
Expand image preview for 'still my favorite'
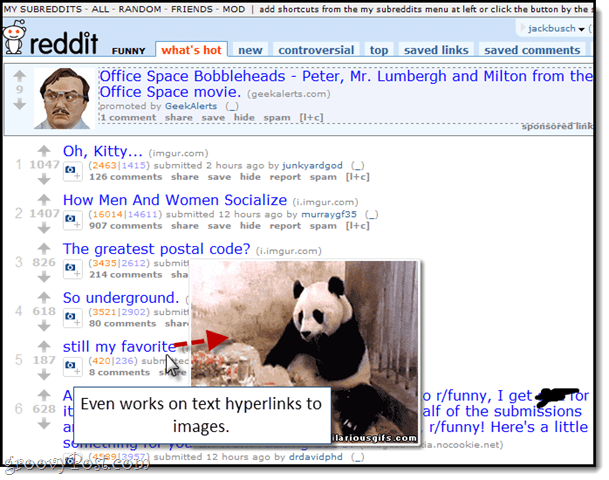point(73,367)
